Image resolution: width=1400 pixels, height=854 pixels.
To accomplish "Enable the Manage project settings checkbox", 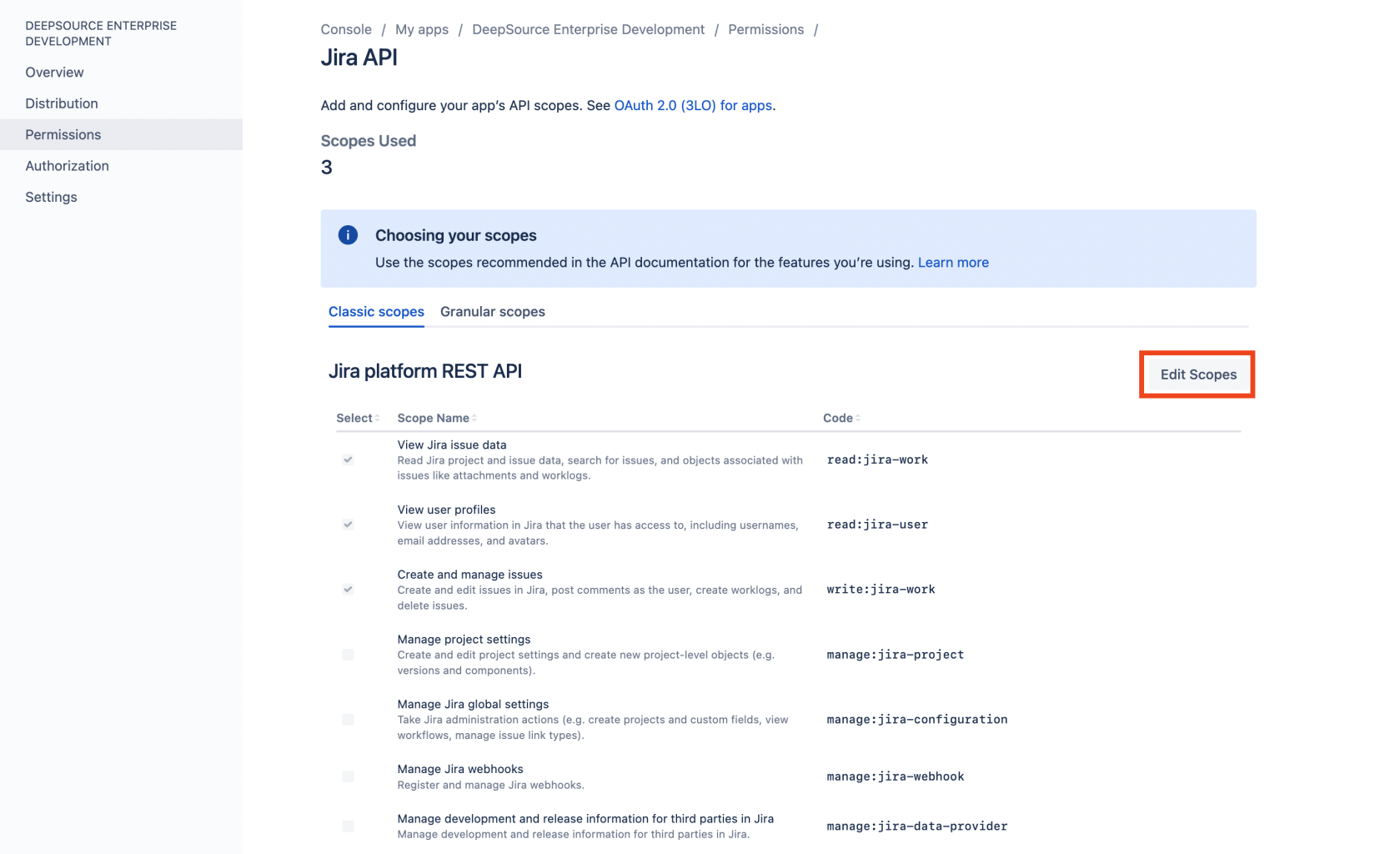I will click(348, 655).
